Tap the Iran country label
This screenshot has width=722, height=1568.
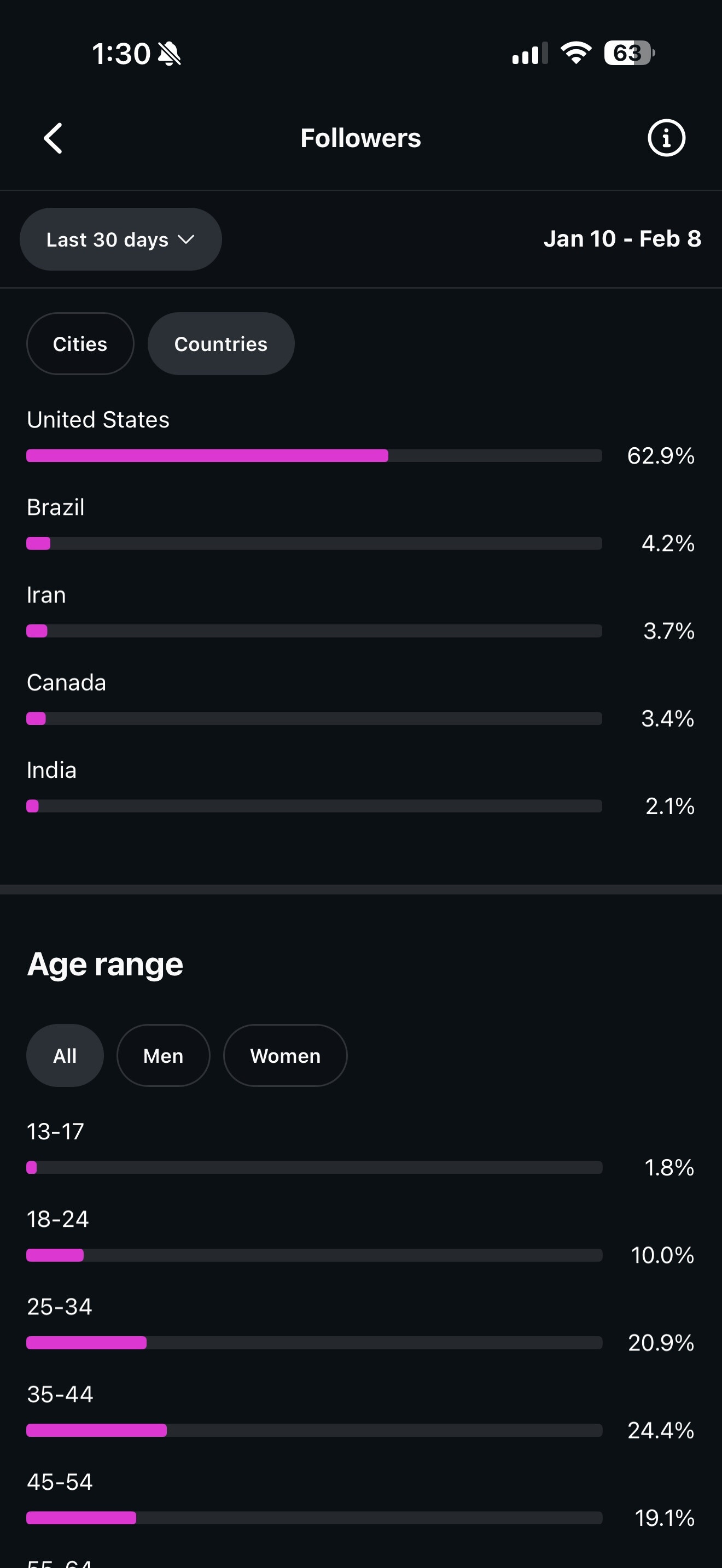tap(46, 595)
